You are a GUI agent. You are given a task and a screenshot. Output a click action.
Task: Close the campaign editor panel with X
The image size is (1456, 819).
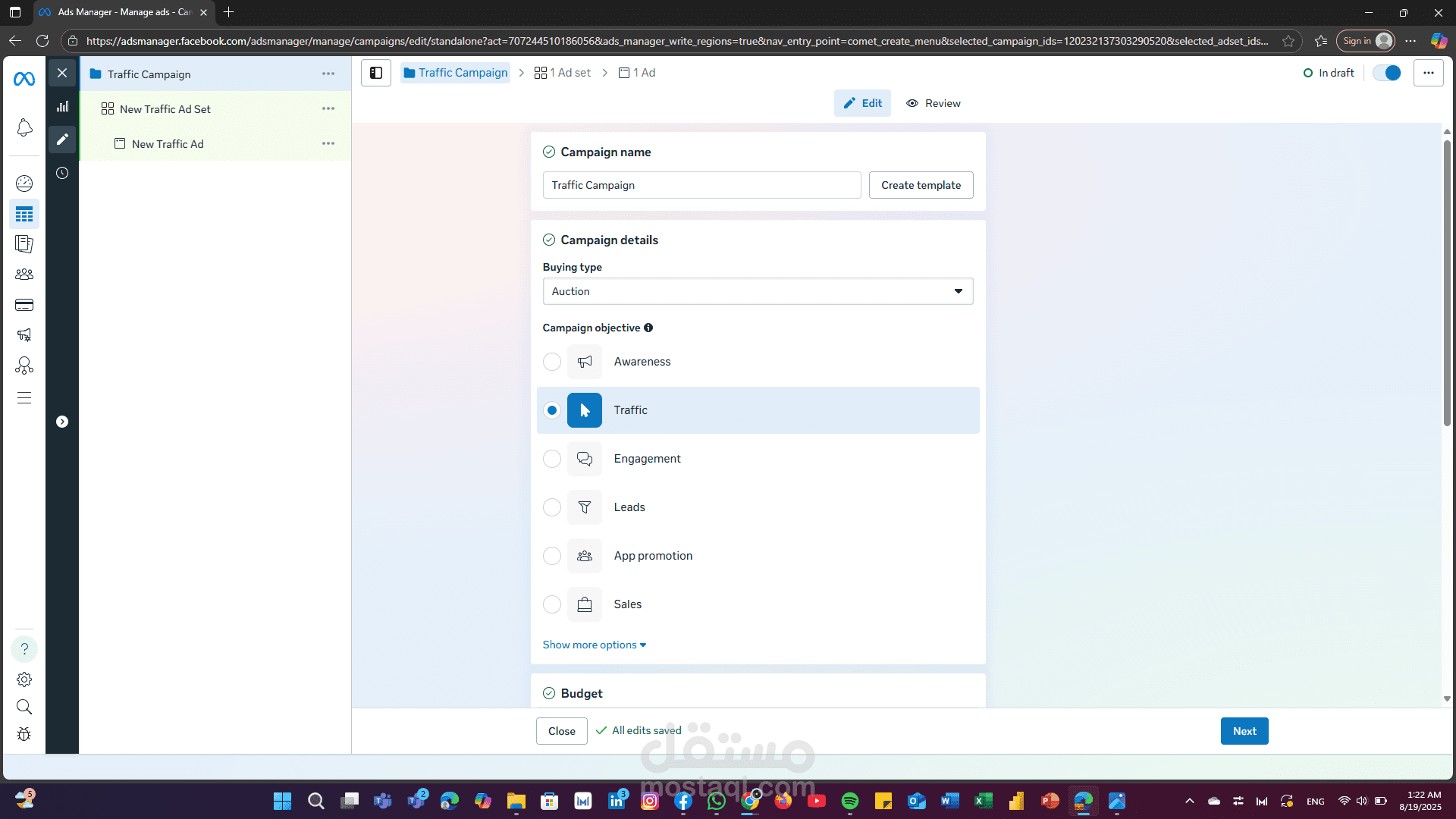point(62,73)
